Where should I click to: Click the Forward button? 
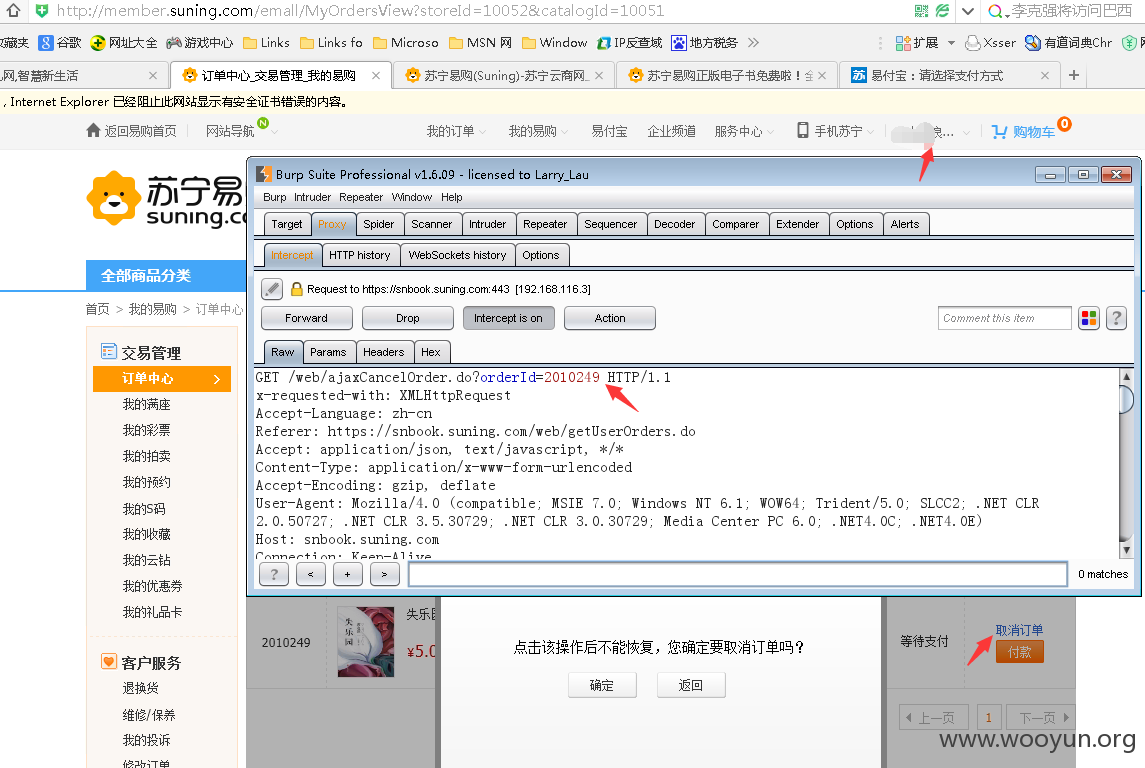pos(307,318)
